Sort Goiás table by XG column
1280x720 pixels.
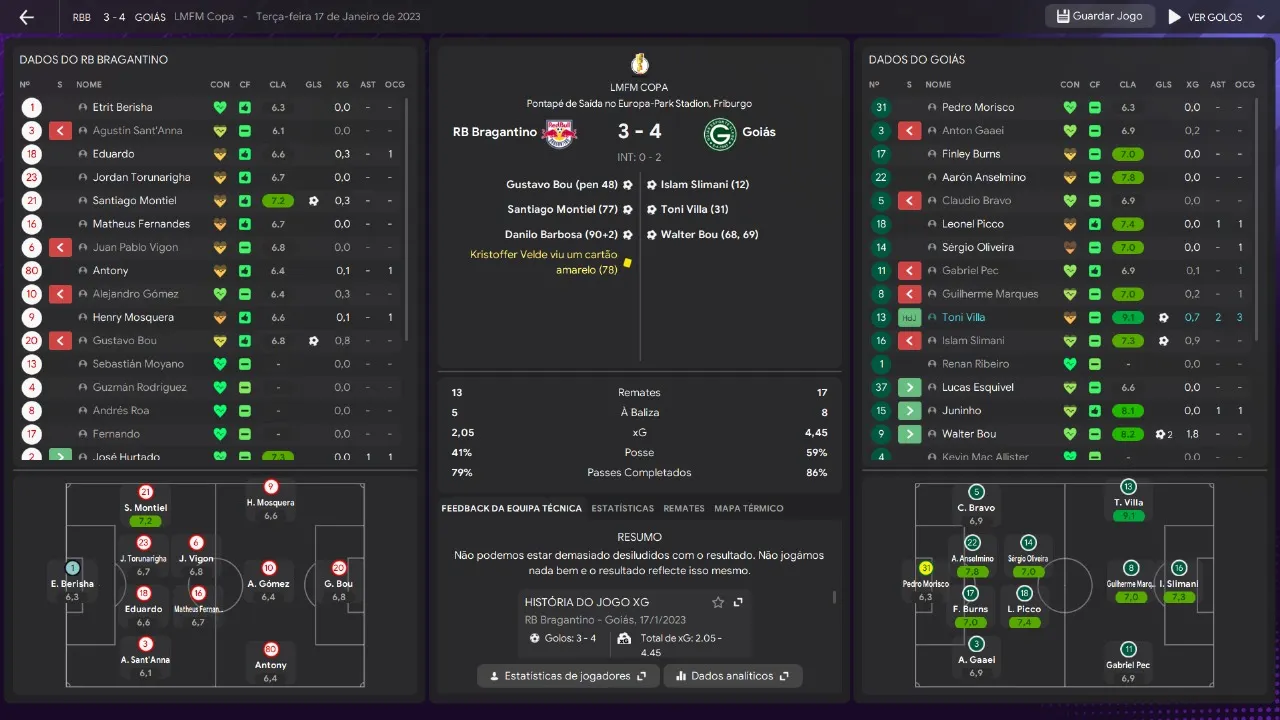pos(1192,84)
